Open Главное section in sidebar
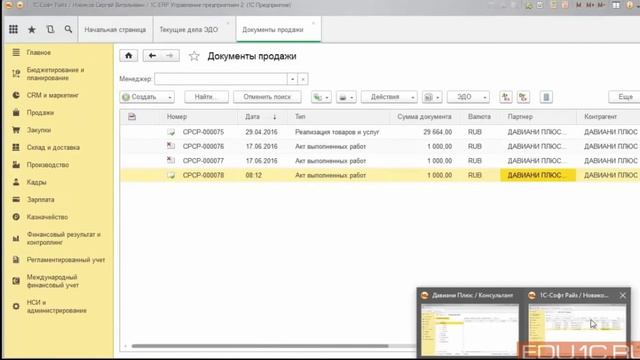The image size is (640, 360). (39, 52)
